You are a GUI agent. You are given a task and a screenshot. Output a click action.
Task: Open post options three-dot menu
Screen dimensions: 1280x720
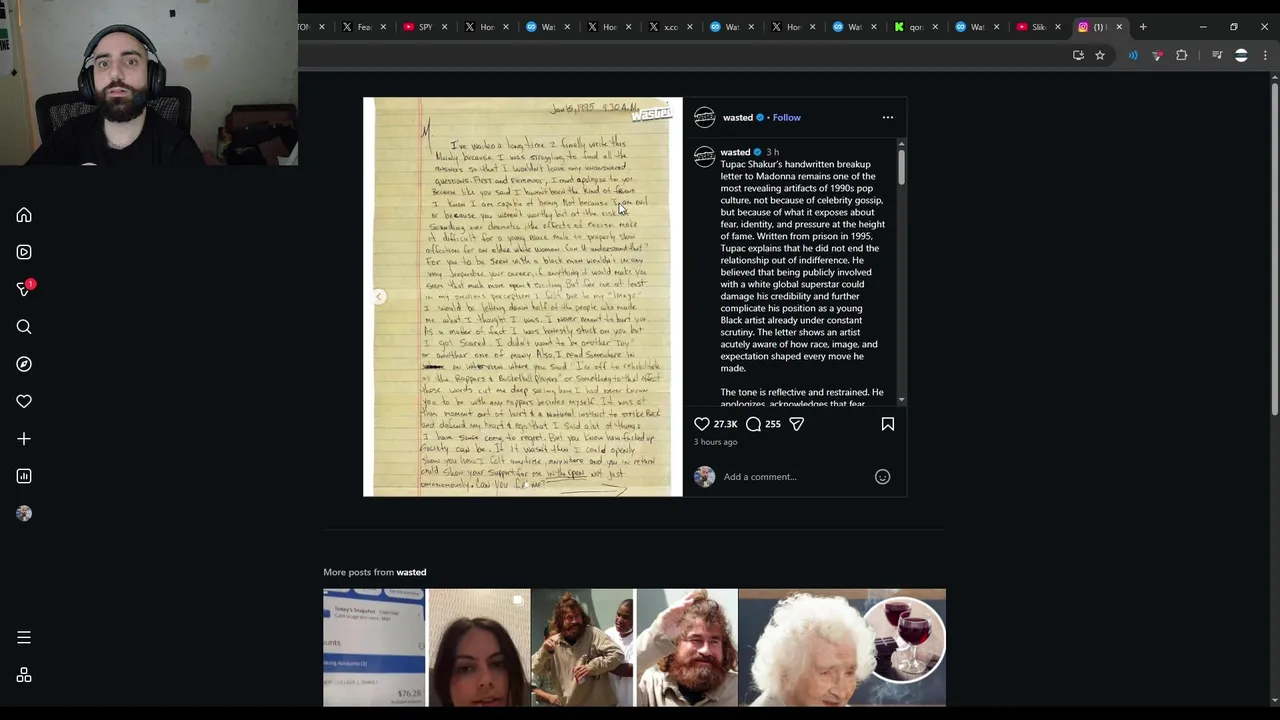tap(887, 117)
